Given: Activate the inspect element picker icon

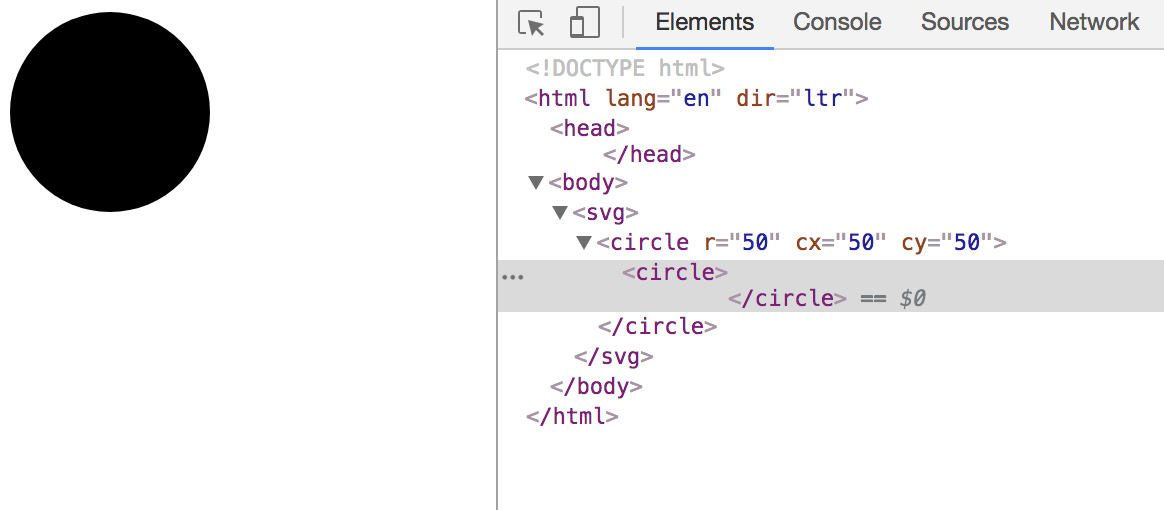Looking at the screenshot, I should (531, 23).
